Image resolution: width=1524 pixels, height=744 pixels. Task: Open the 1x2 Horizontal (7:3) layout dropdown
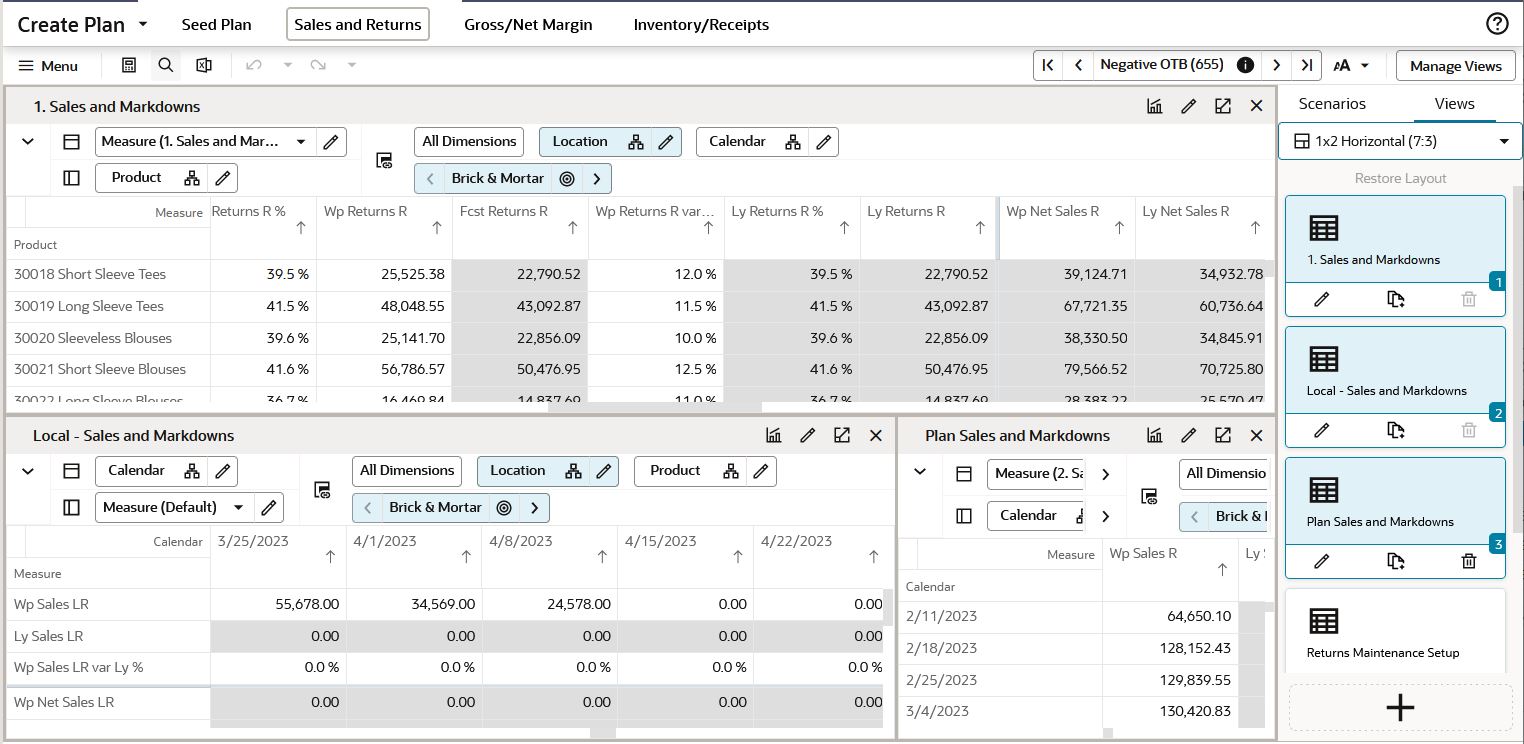(x=1400, y=141)
